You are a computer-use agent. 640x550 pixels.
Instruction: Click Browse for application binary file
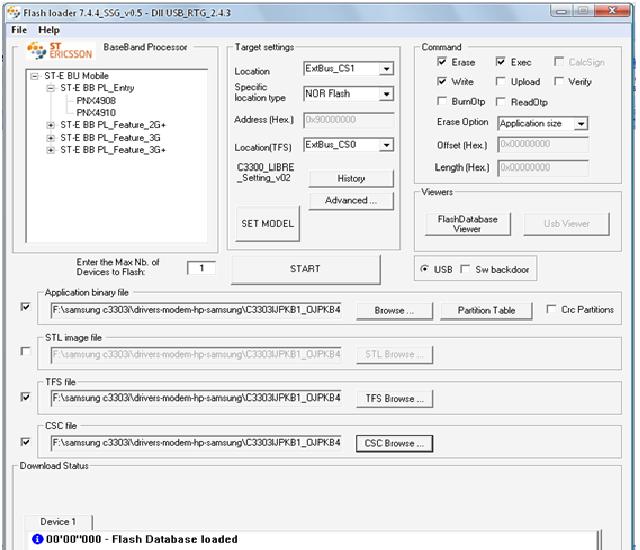394,310
